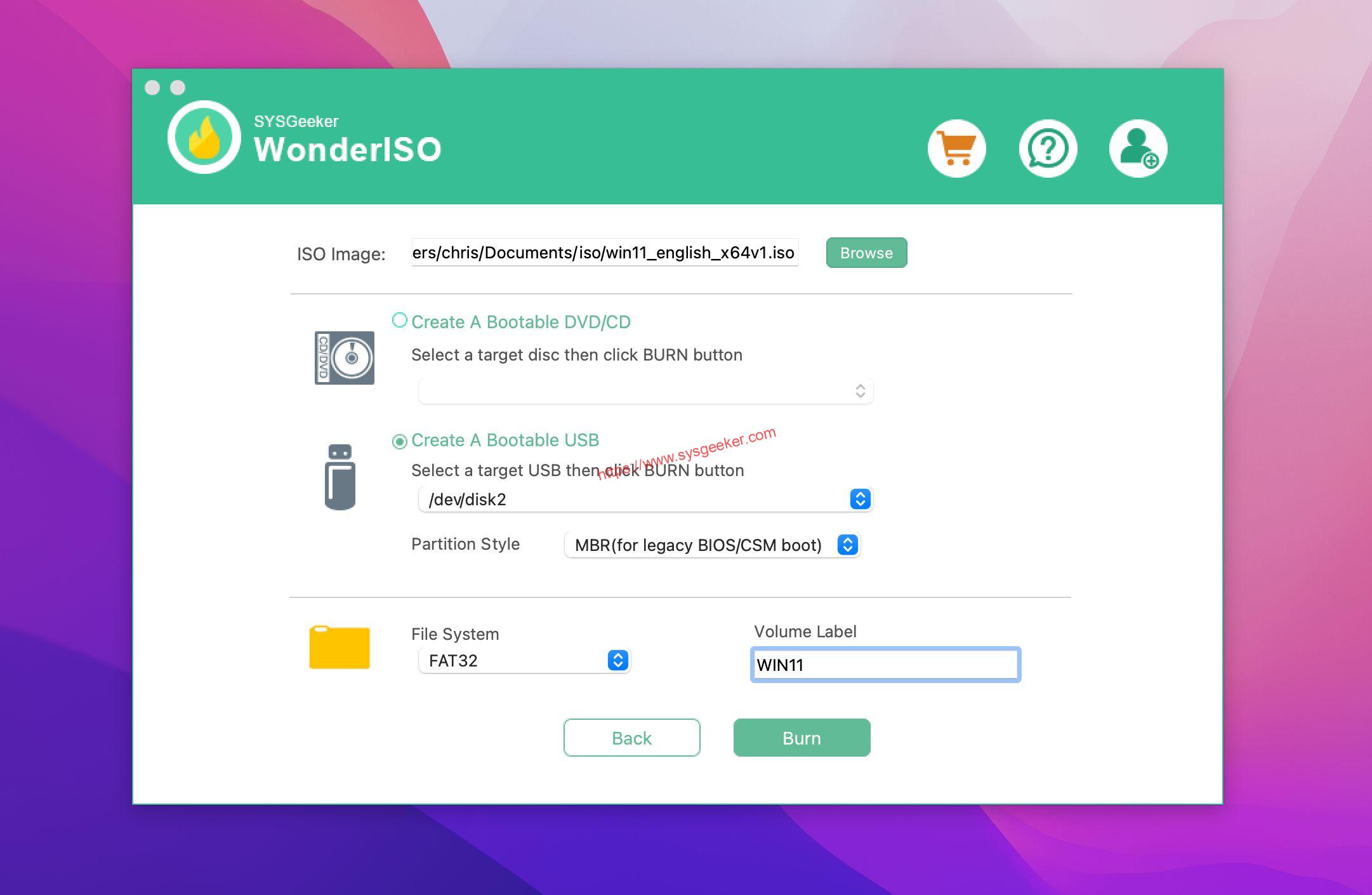Click Browse to select ISO image

866,252
